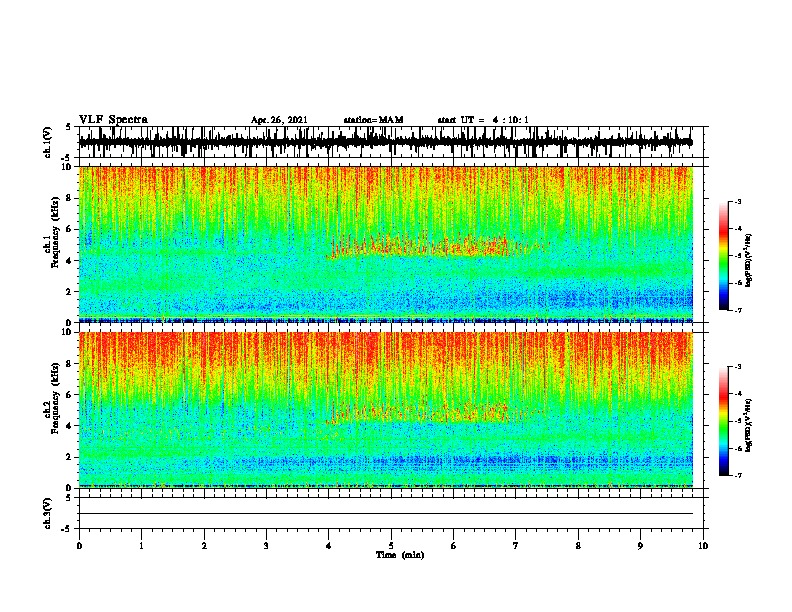Click the '4' kHz tick of ch.2 spectrogram
The image size is (792, 612).
click(x=70, y=426)
